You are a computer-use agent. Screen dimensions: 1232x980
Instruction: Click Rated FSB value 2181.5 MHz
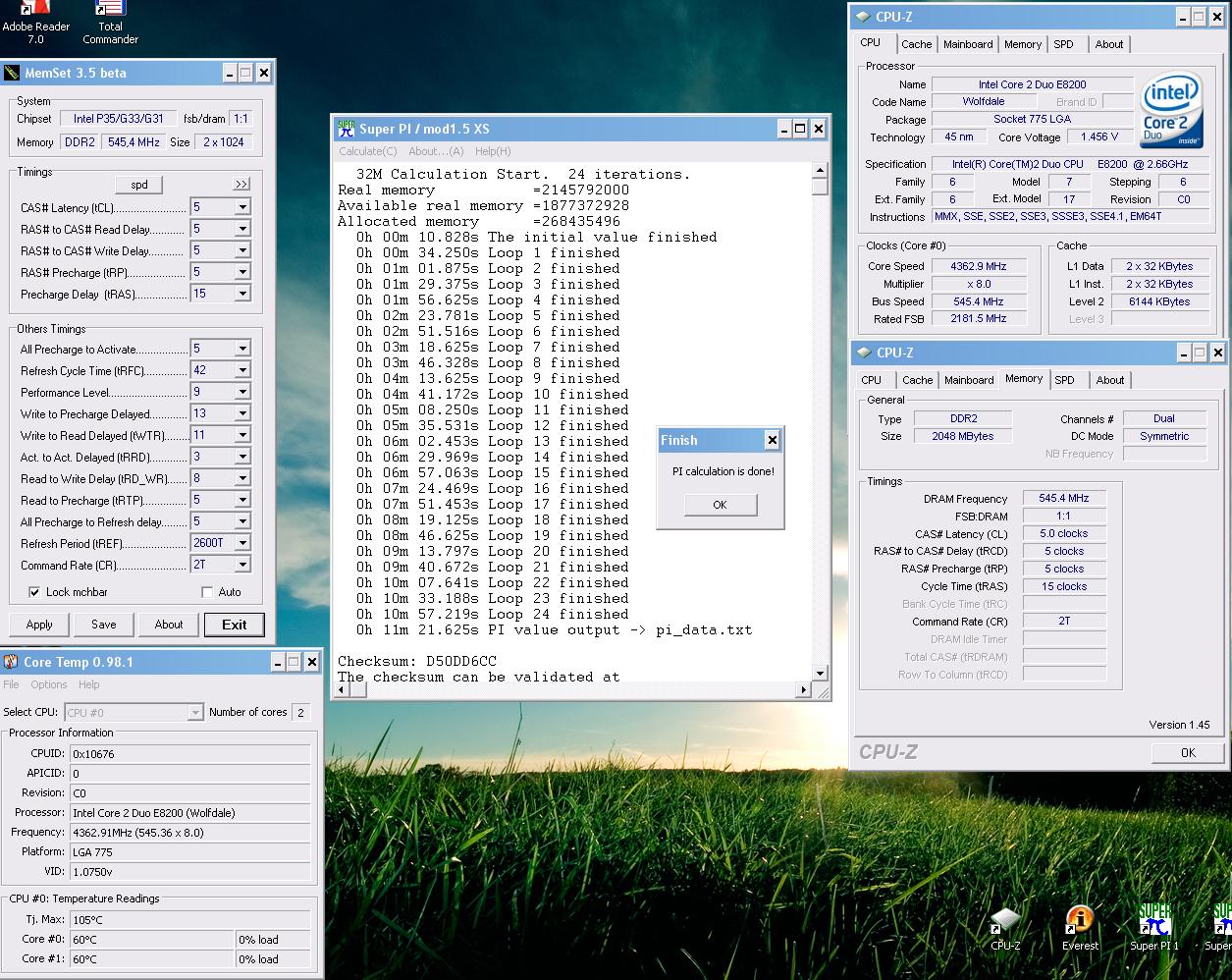[x=978, y=319]
